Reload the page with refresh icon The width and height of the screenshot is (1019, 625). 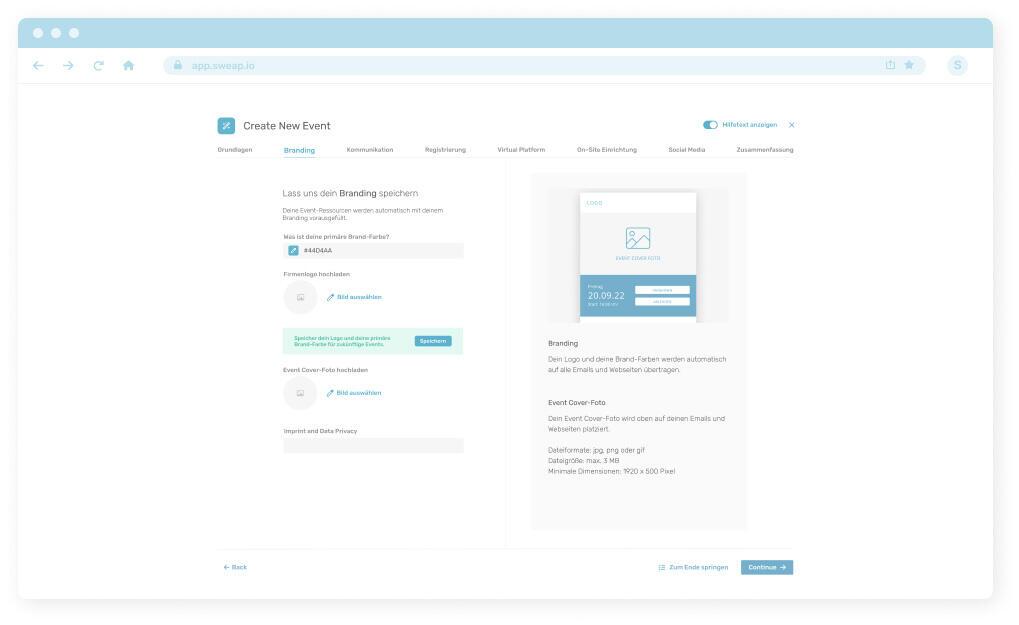click(x=98, y=65)
